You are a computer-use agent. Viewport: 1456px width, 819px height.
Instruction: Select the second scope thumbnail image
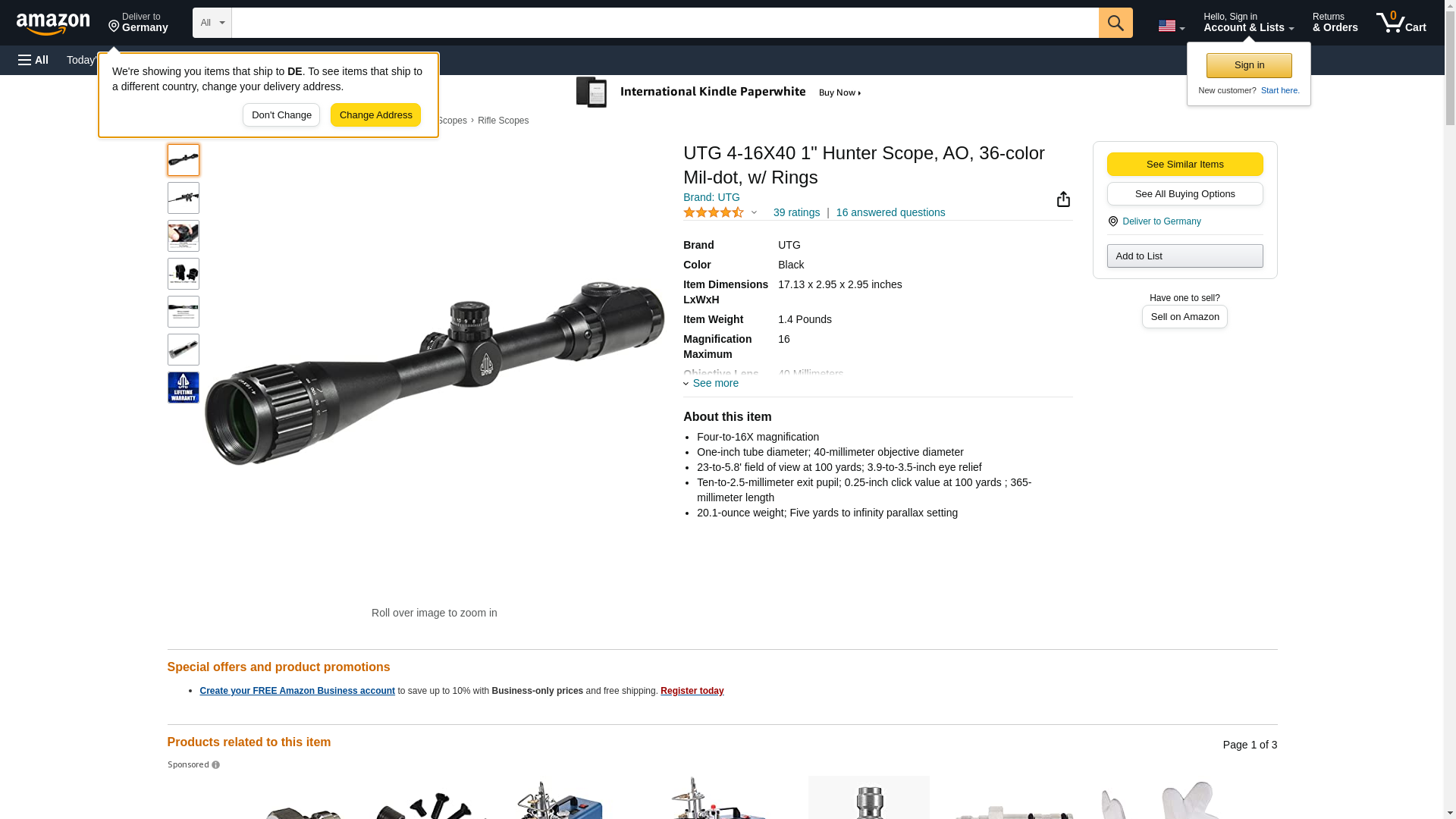(184, 198)
